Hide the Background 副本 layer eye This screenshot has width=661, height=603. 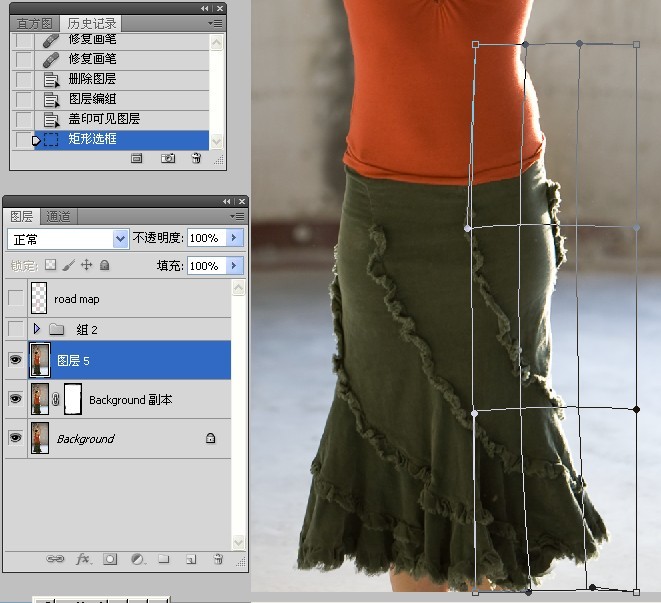coord(16,398)
